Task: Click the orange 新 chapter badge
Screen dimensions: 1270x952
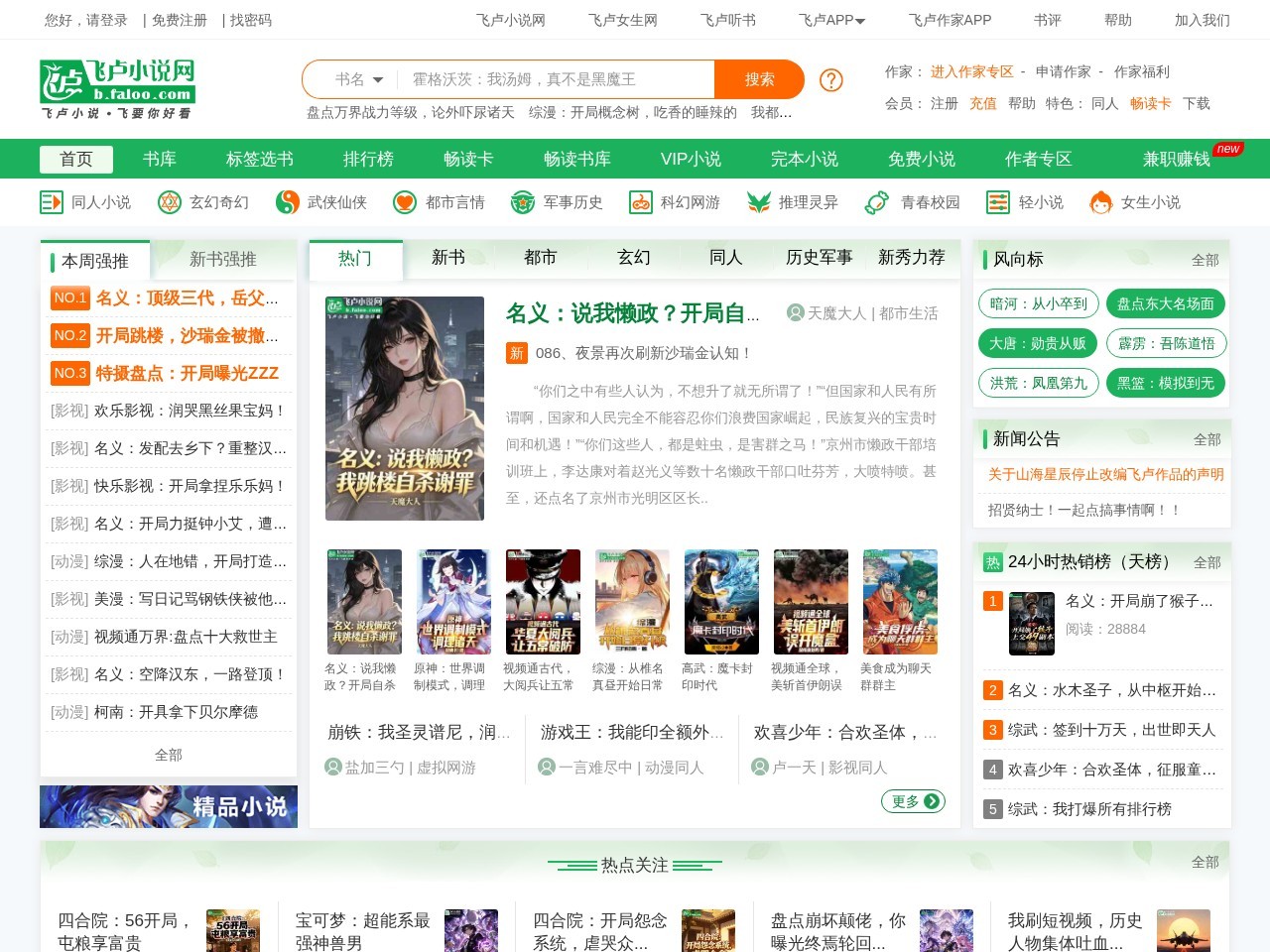Action: tap(517, 353)
